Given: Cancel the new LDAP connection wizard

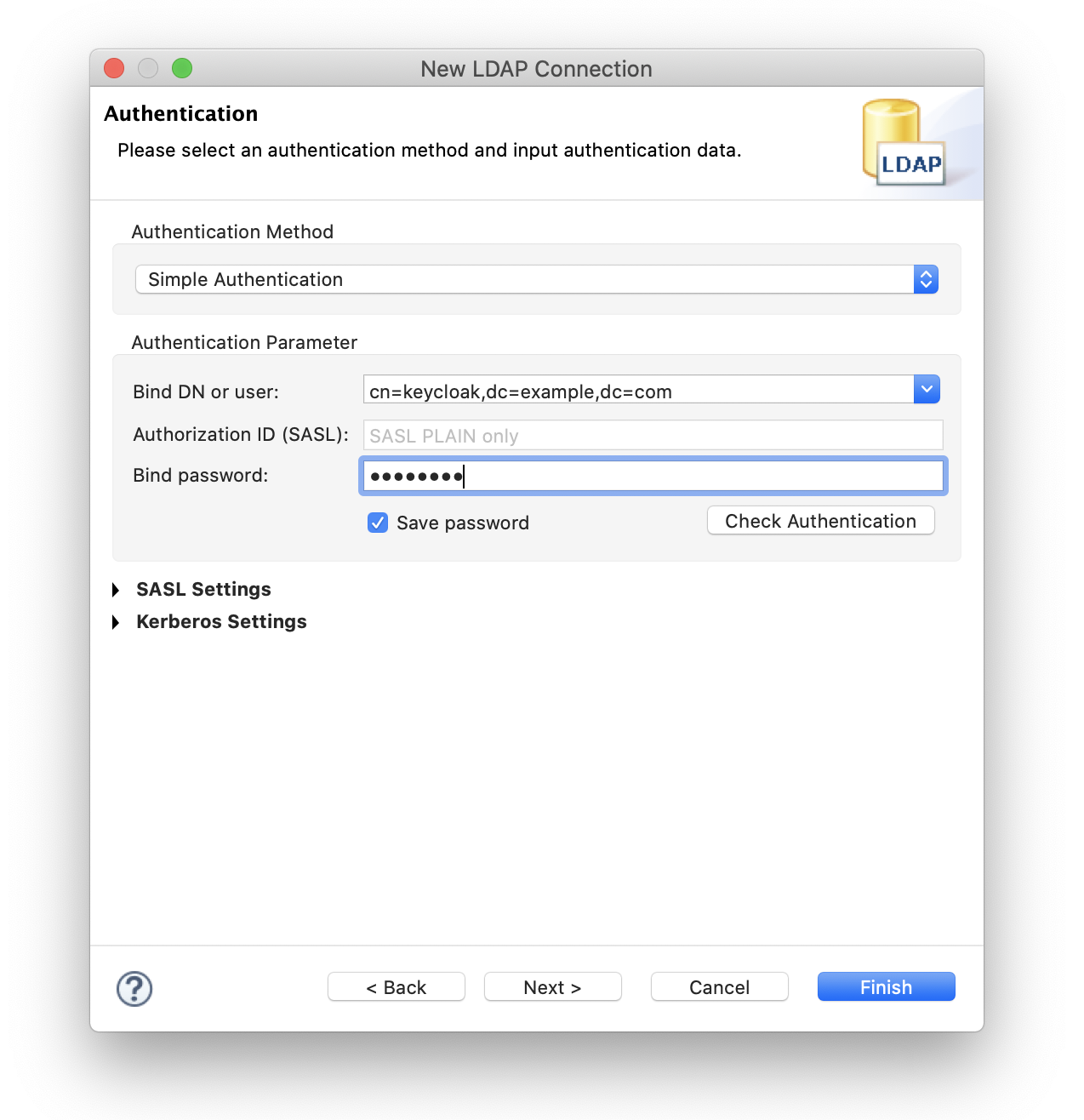Looking at the screenshot, I should (720, 987).
